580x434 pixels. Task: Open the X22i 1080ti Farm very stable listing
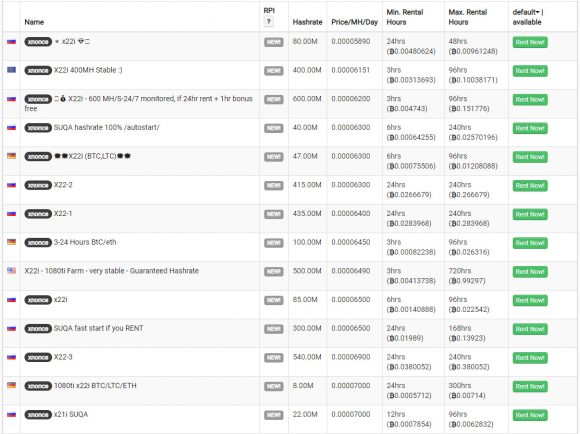(111, 271)
